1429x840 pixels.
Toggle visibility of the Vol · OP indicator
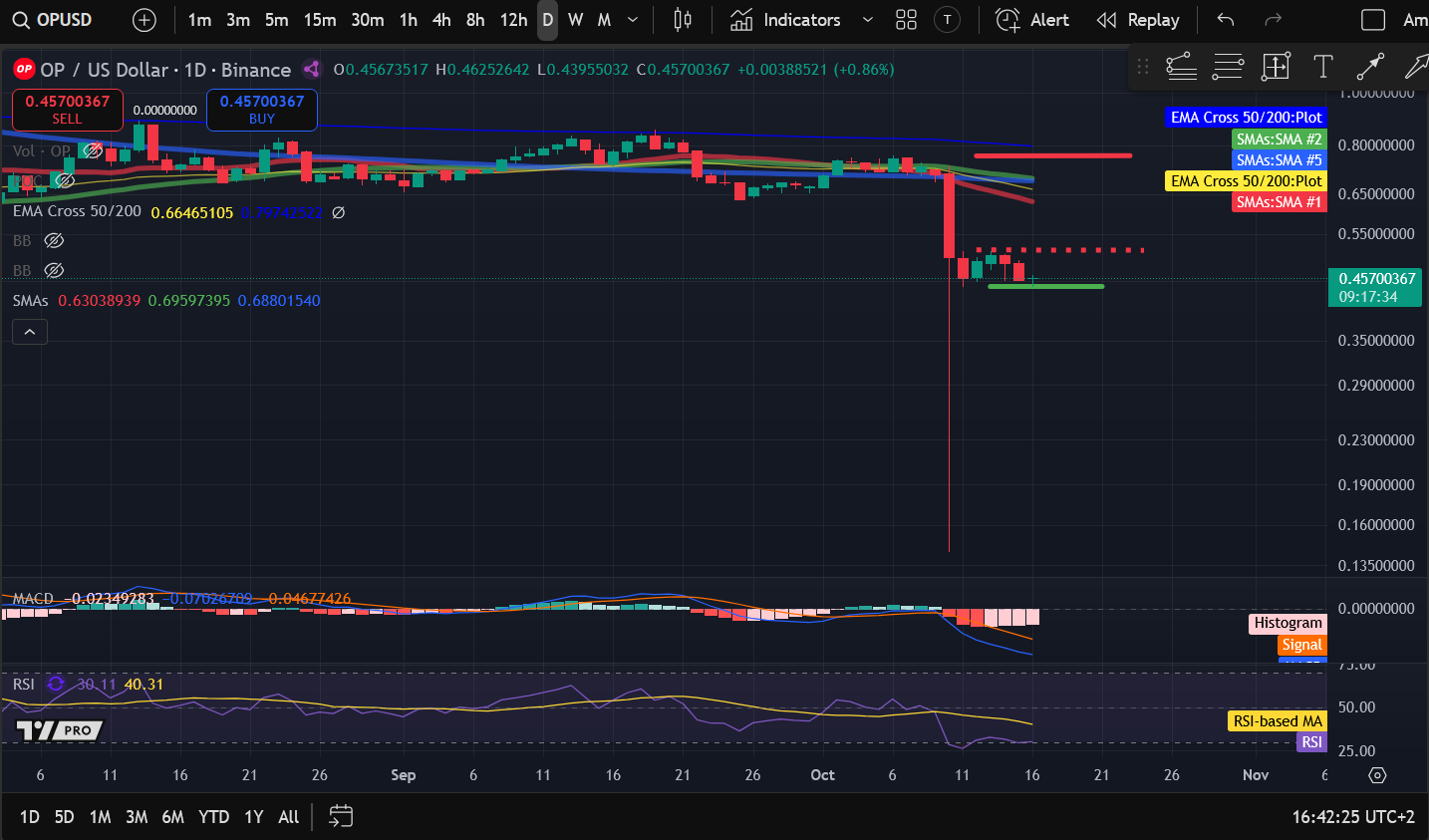coord(93,151)
